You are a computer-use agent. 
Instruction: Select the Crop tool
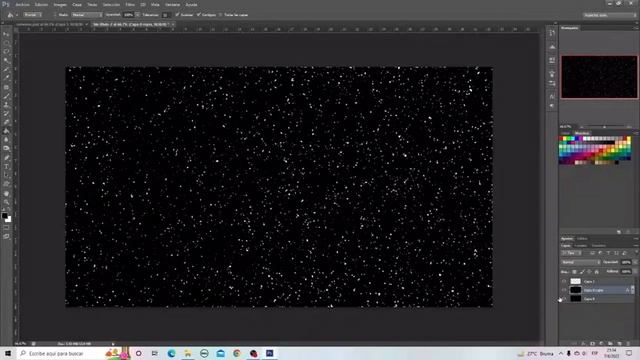pos(7,69)
